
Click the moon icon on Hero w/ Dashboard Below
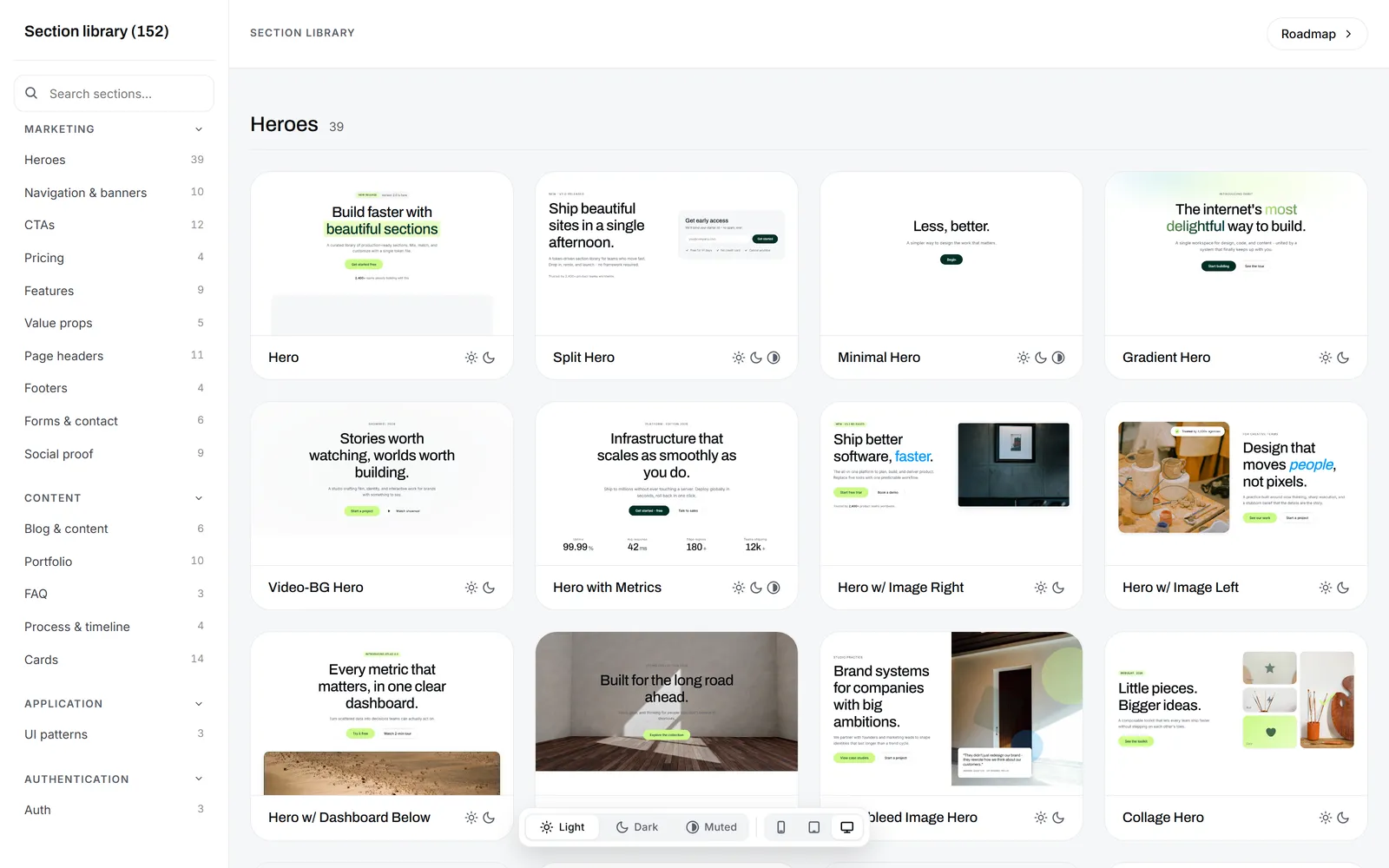click(x=489, y=818)
